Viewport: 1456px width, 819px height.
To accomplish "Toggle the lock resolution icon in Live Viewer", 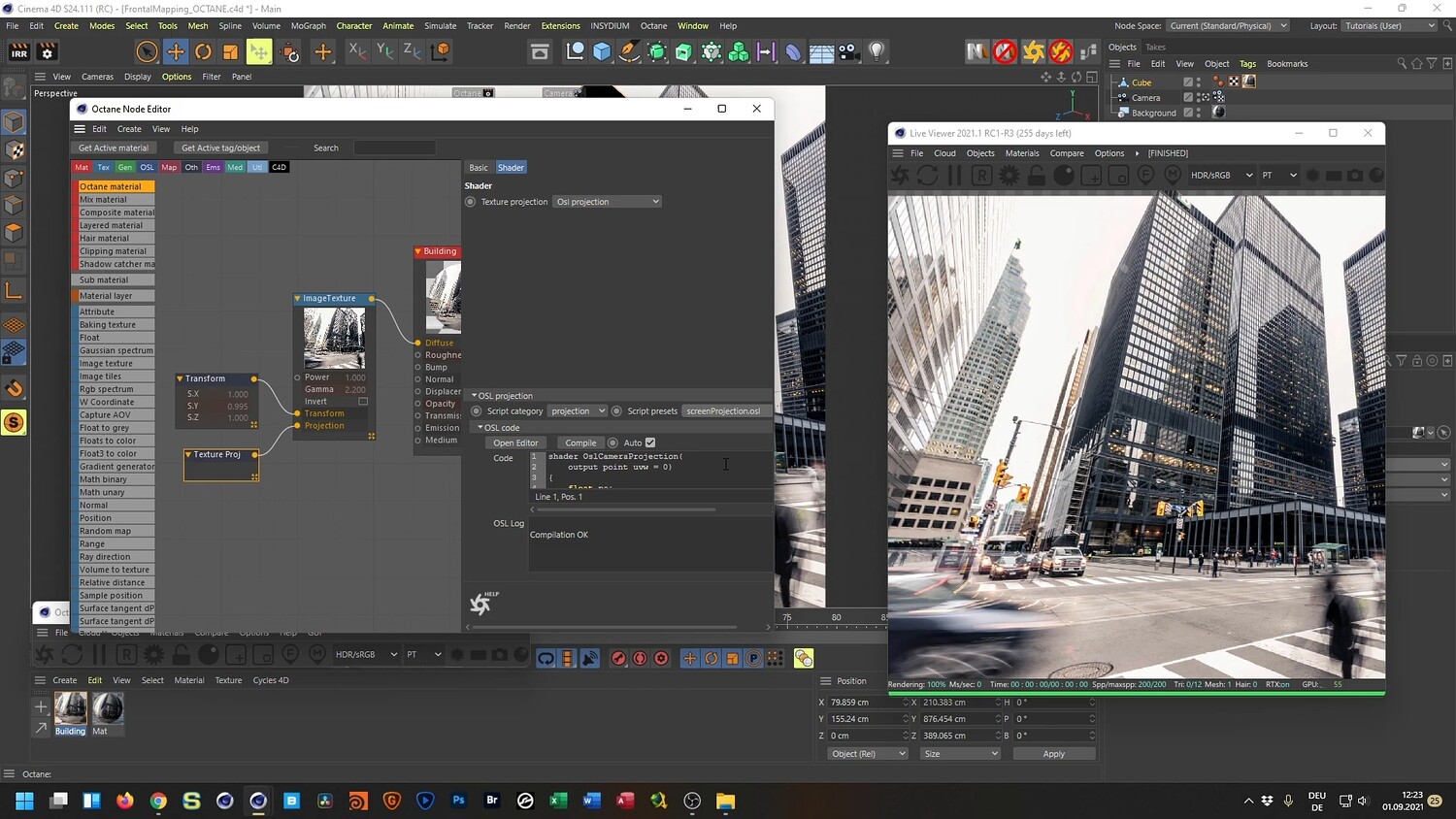I will click(1037, 176).
